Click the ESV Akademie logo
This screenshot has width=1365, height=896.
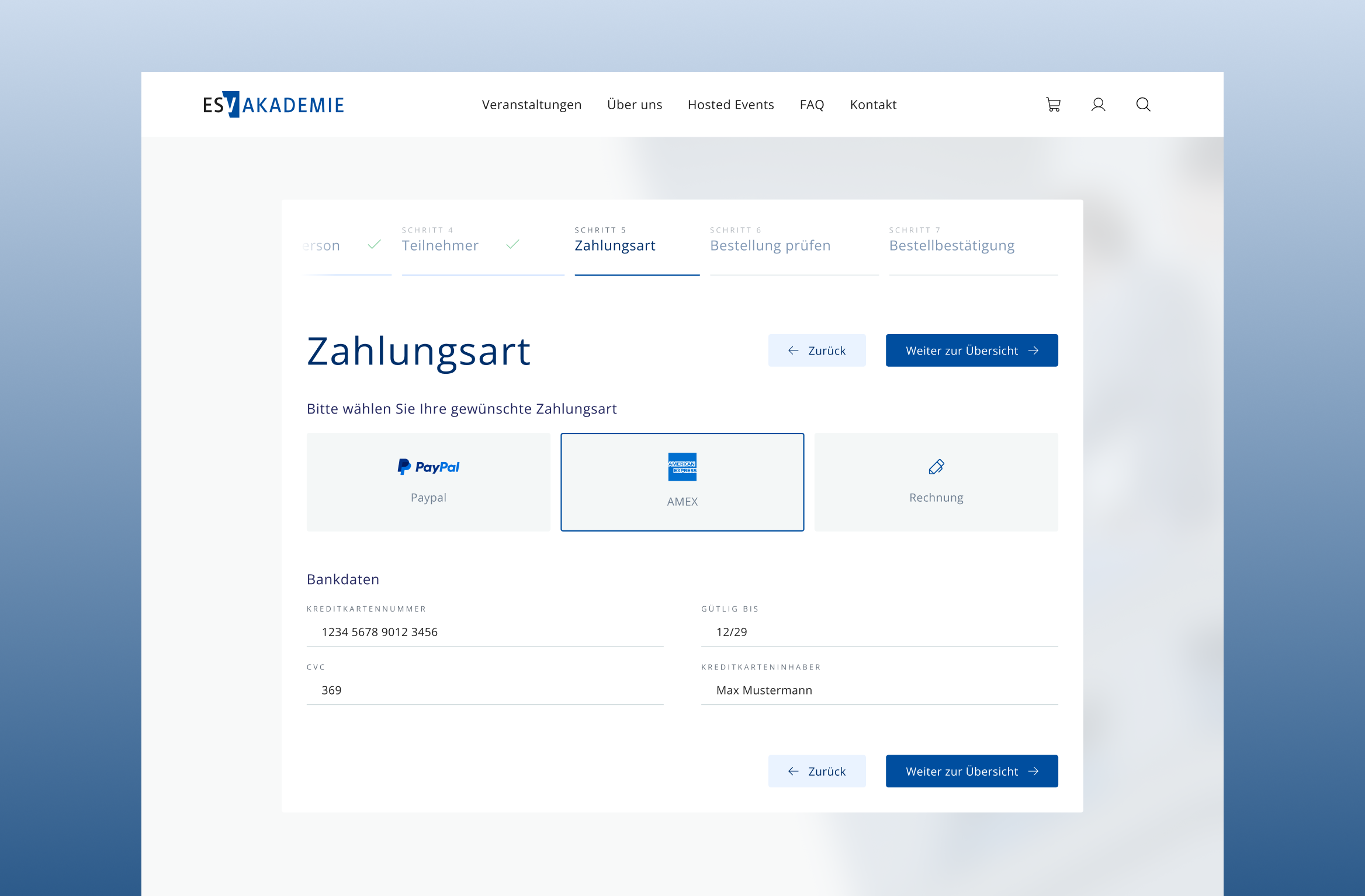tap(273, 104)
